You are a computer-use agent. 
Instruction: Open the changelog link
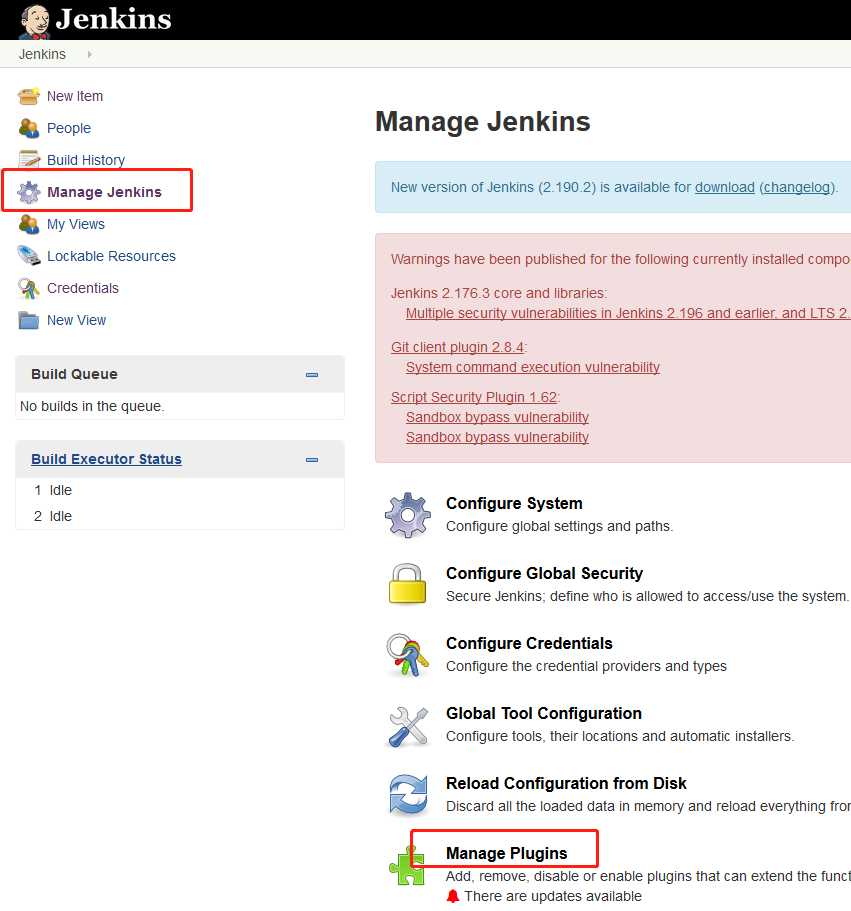(797, 187)
